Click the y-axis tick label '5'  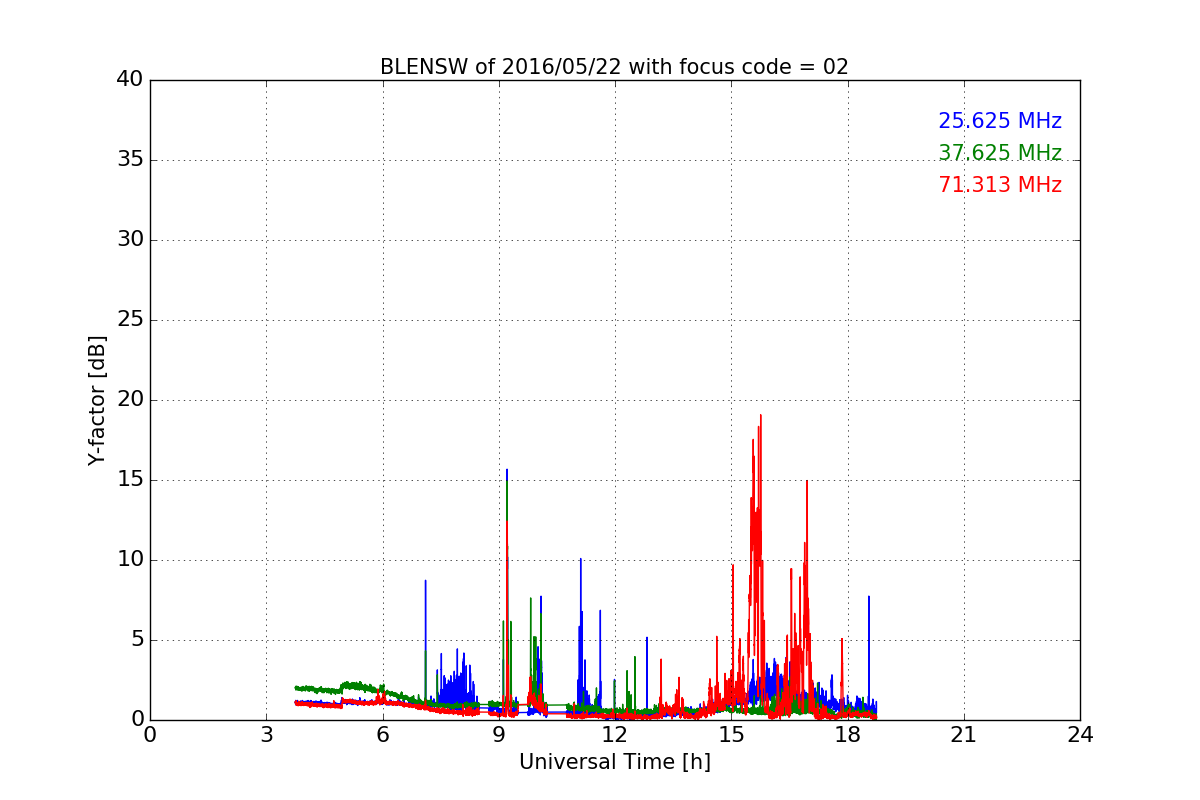(136, 640)
